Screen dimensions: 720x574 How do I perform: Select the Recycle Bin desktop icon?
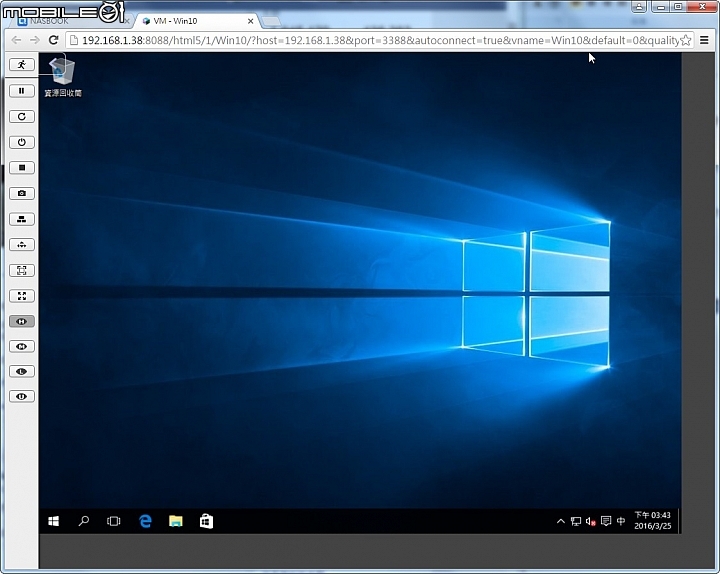[x=62, y=77]
